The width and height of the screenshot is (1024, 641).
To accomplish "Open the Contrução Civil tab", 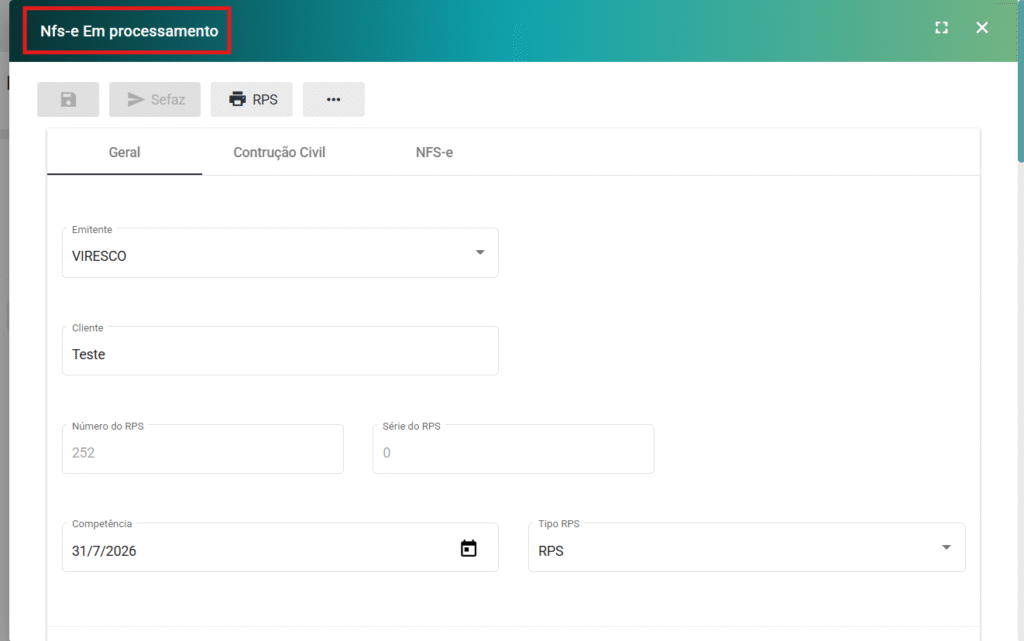I will pyautogui.click(x=279, y=152).
